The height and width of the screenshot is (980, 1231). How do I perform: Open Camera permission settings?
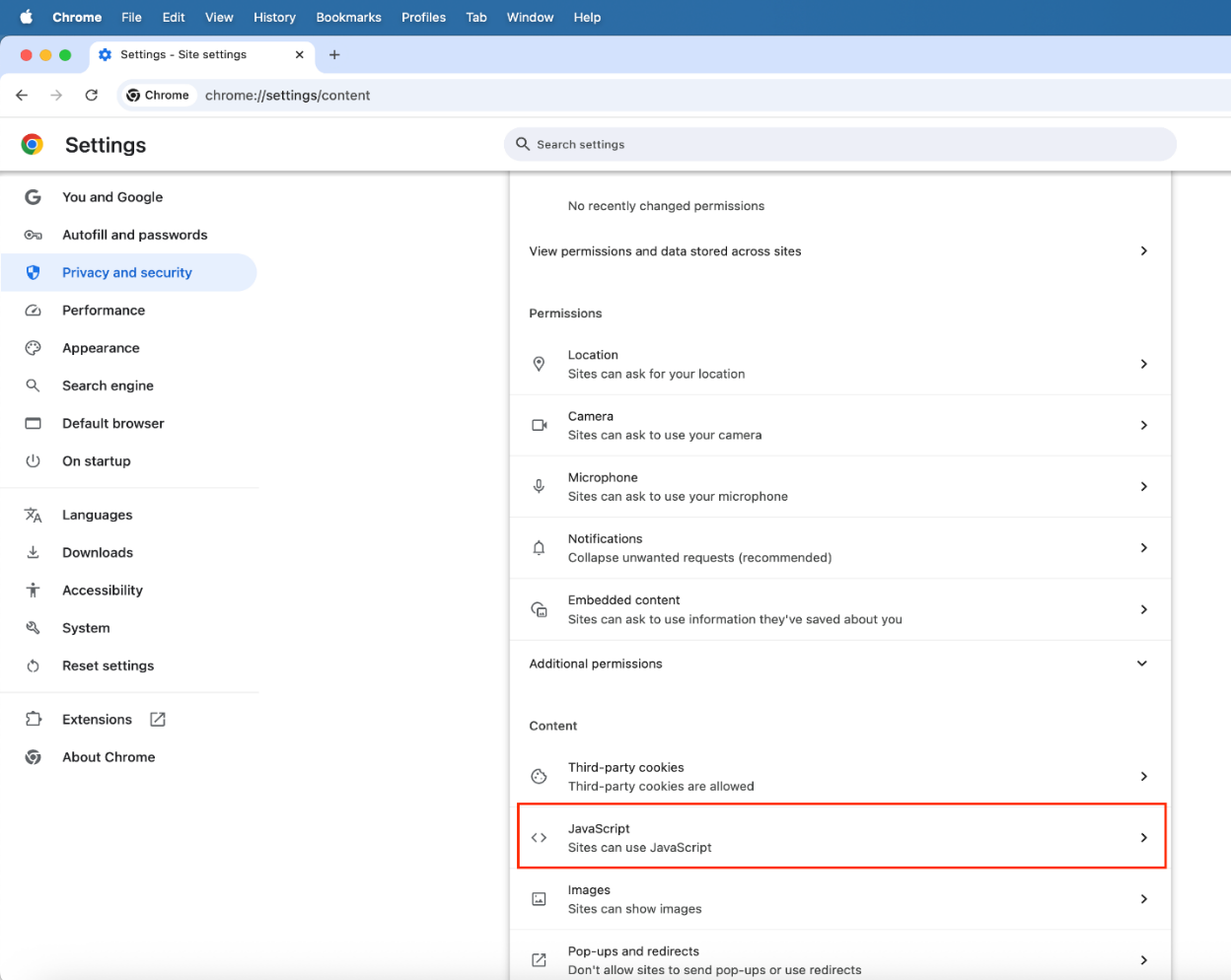(x=840, y=425)
